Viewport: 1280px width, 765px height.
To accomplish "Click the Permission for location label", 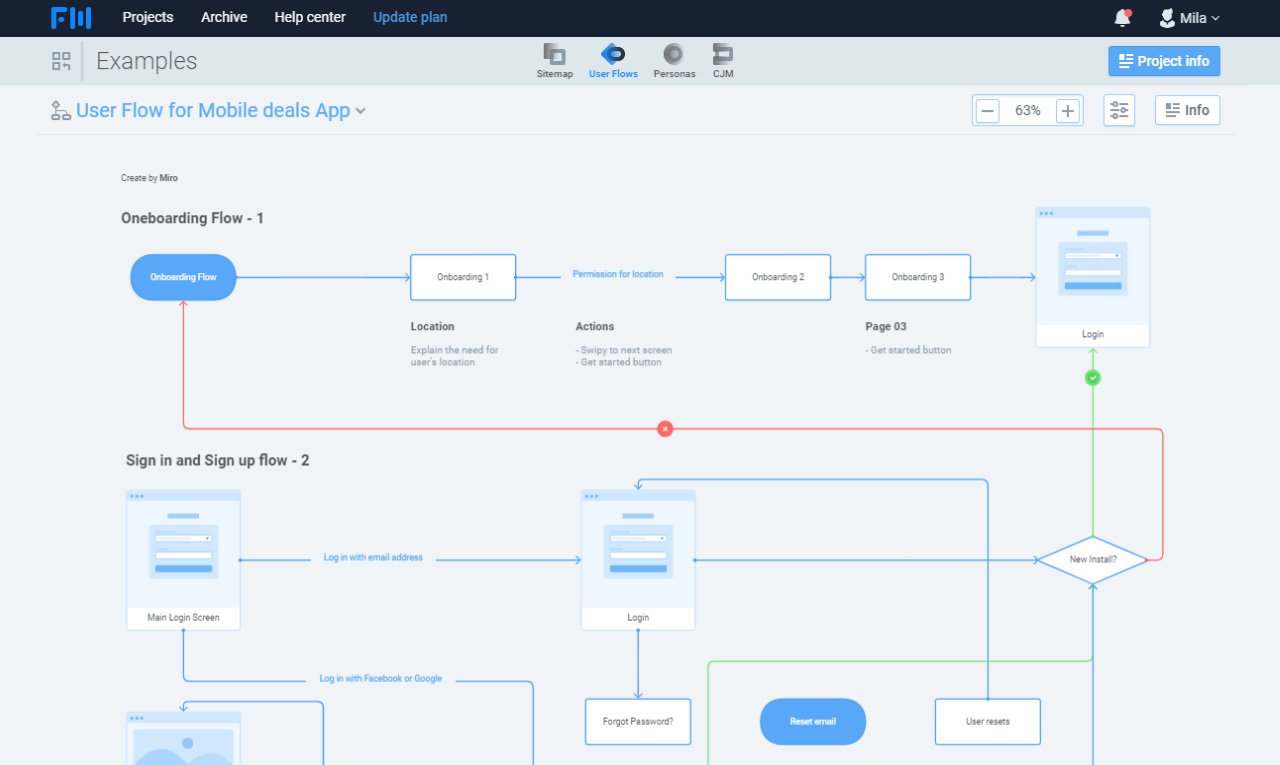I will [x=618, y=274].
